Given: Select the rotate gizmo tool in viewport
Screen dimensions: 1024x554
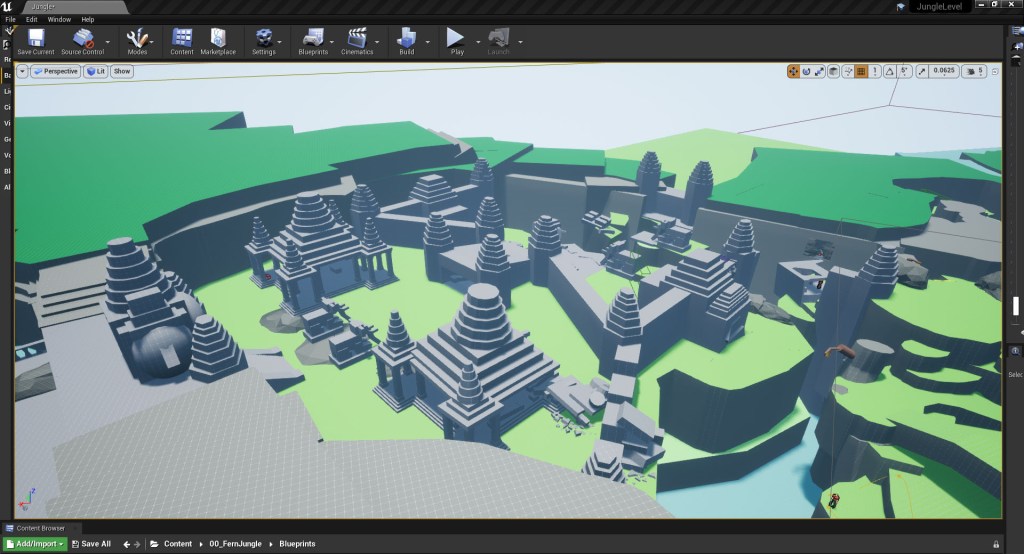Looking at the screenshot, I should [x=806, y=71].
